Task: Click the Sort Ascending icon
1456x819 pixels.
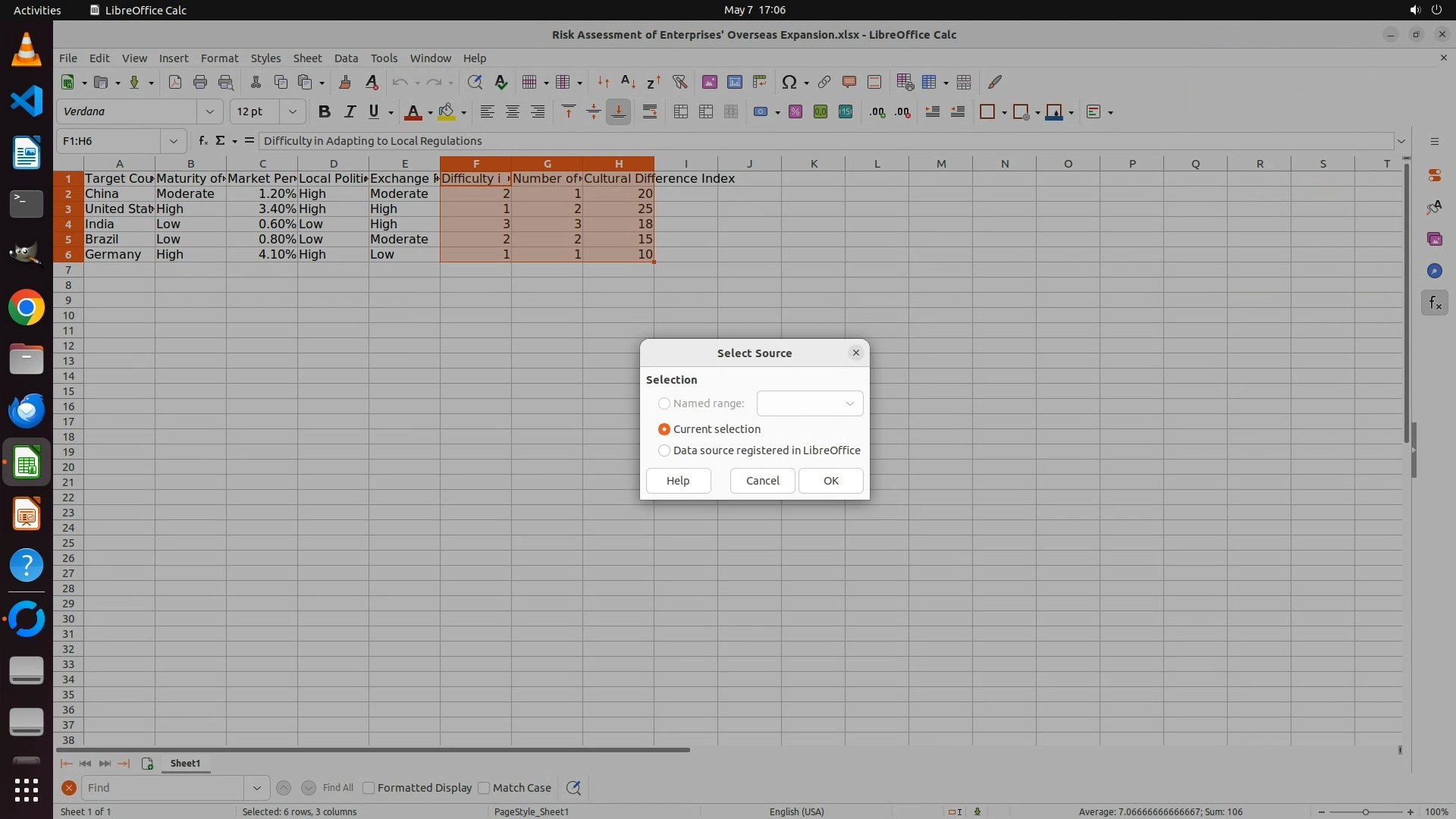Action: click(628, 82)
